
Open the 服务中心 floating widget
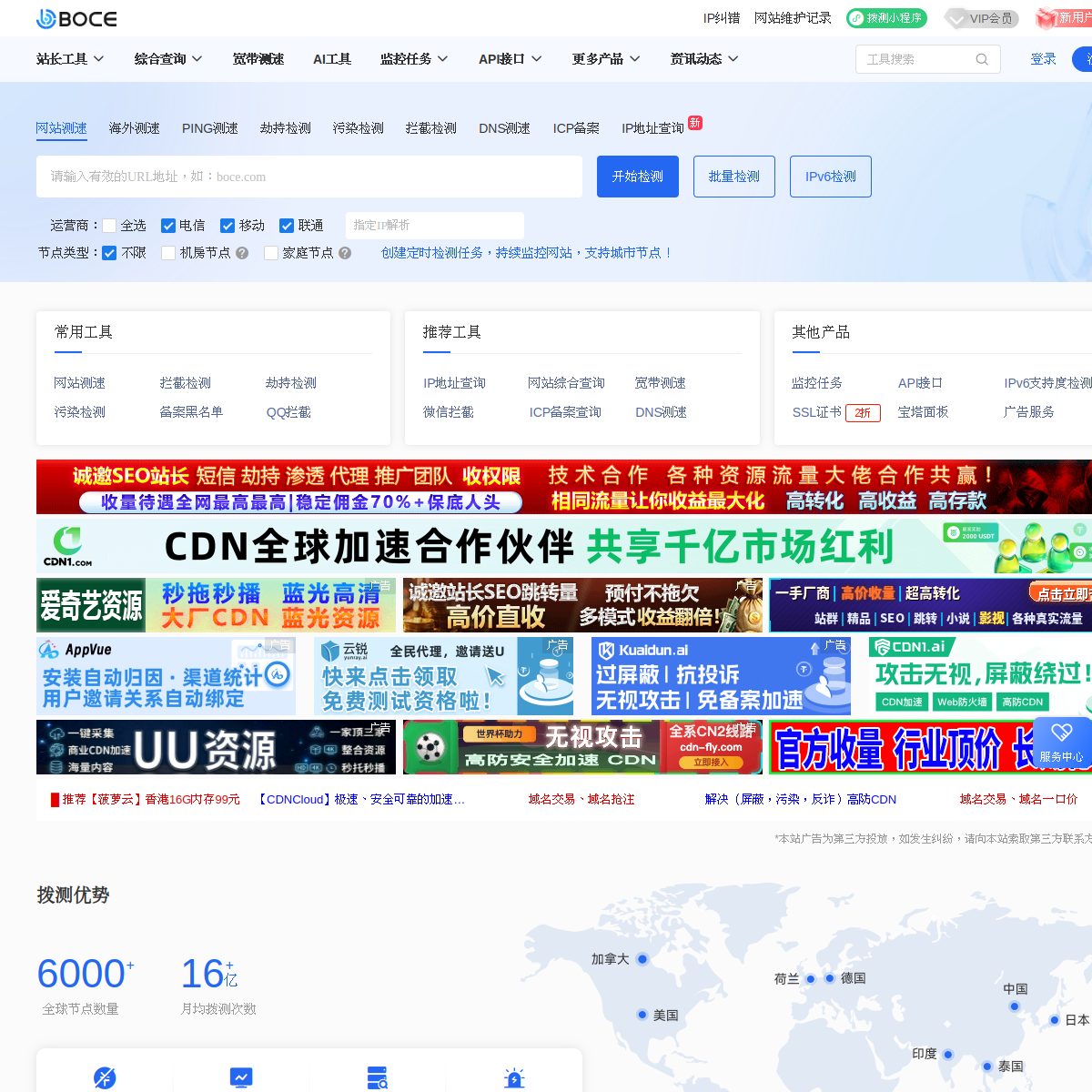1061,743
